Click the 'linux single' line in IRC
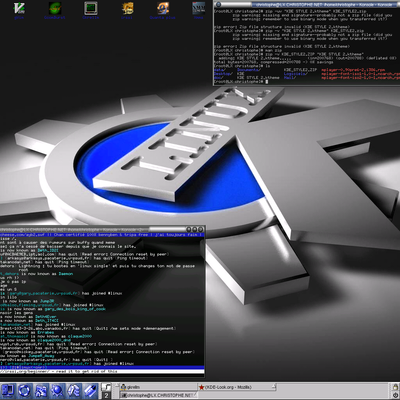400x400 pixels. 98,266
